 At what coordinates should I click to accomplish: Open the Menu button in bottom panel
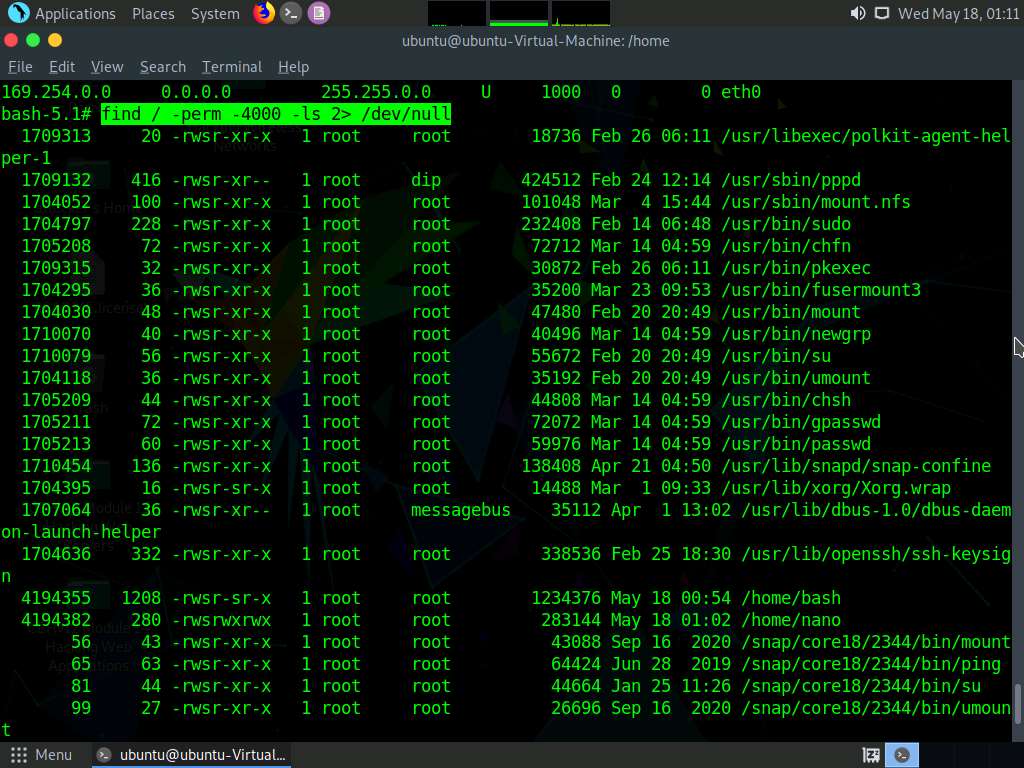41,755
